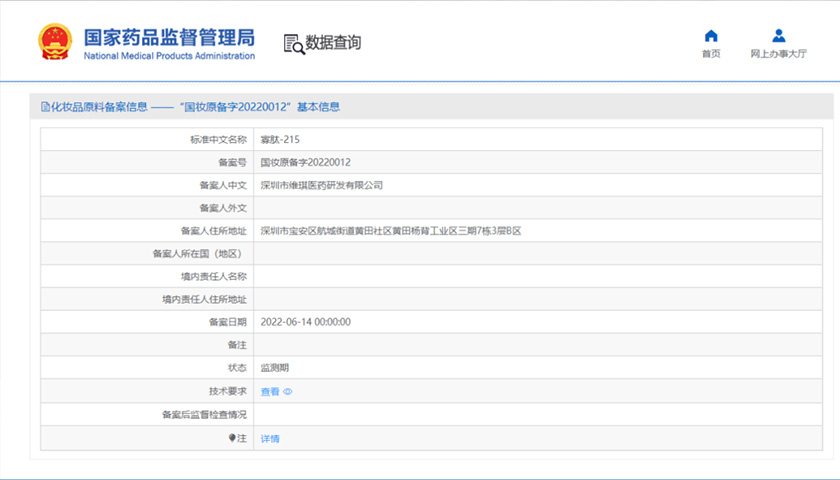Click the 国家药品监督管理局 title
The width and height of the screenshot is (840, 480).
(x=169, y=38)
